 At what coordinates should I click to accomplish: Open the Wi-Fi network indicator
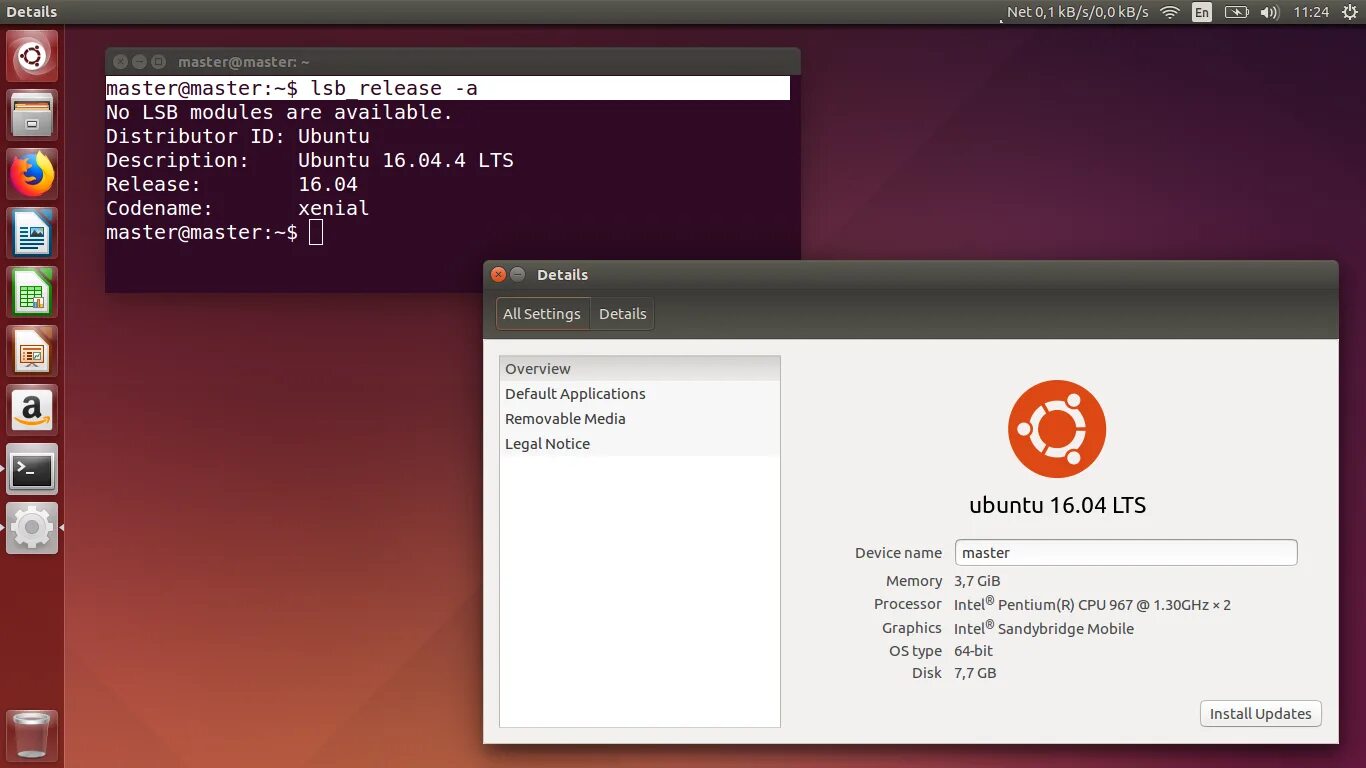tap(1169, 12)
